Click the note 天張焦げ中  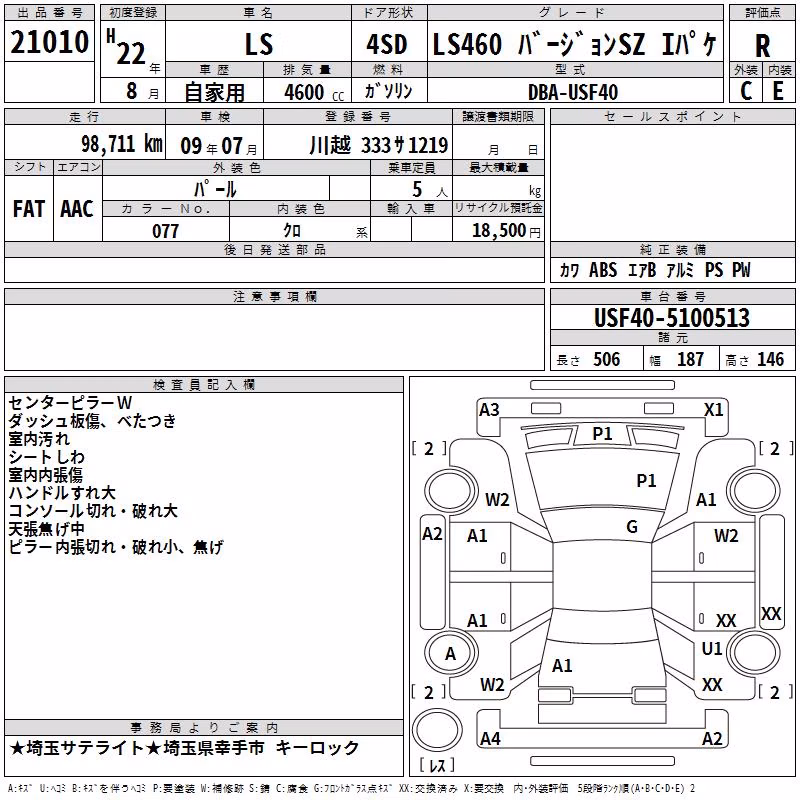(46, 529)
